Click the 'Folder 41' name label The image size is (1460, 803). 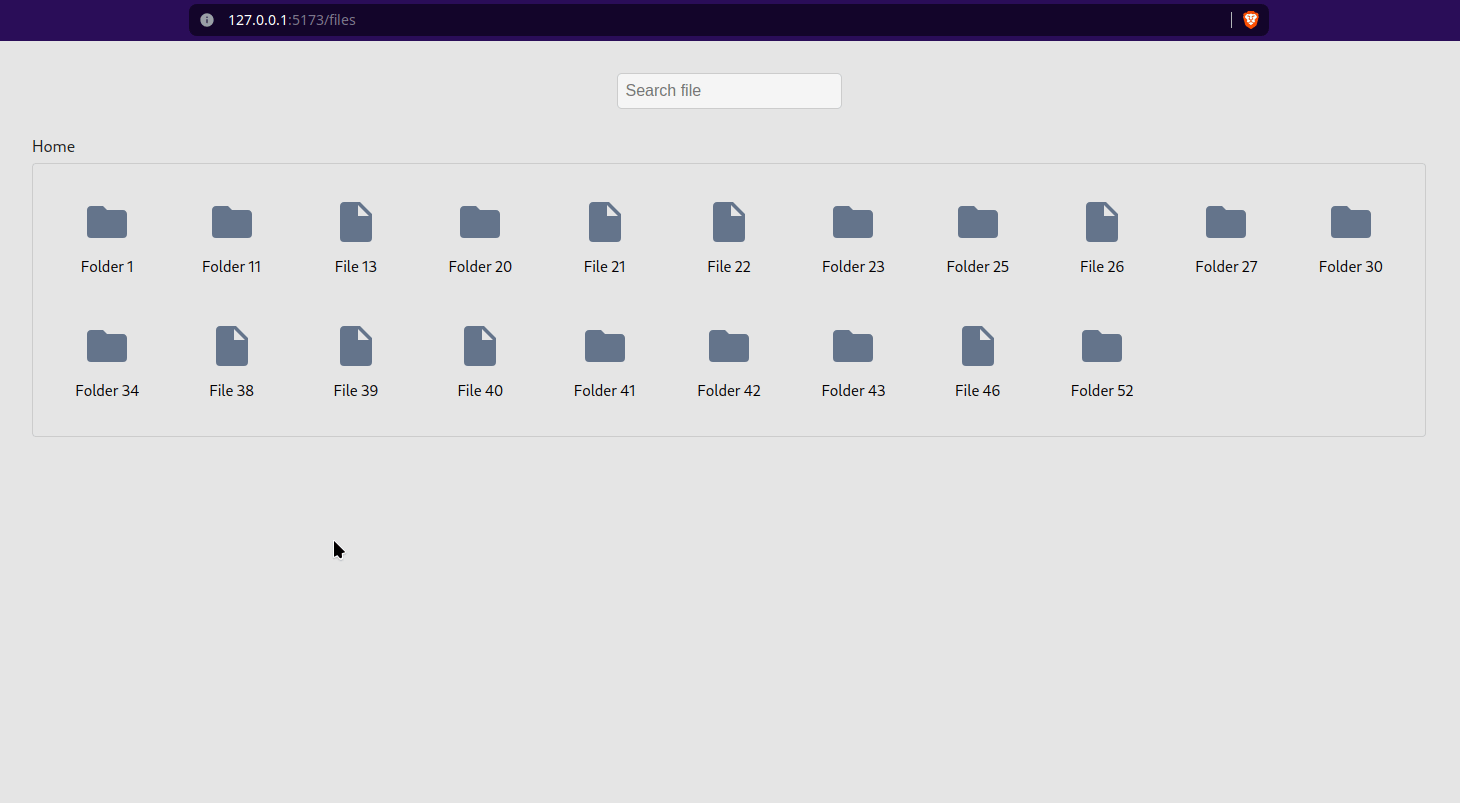pos(605,391)
